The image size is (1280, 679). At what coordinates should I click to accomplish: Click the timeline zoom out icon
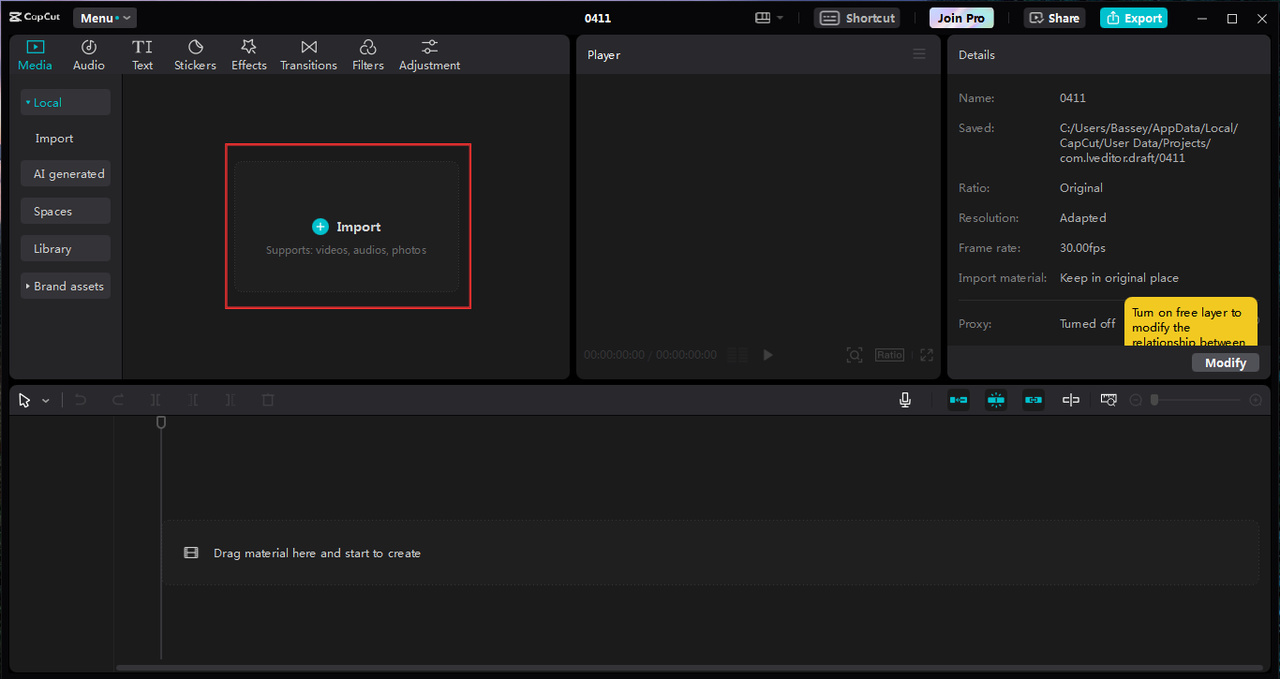(x=1135, y=400)
